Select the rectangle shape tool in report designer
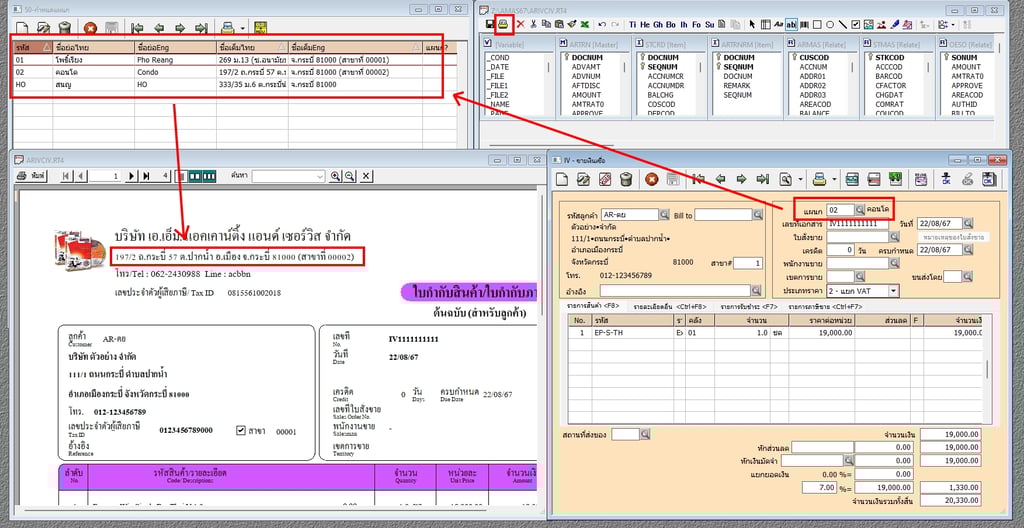1024x528 pixels. 817,25
